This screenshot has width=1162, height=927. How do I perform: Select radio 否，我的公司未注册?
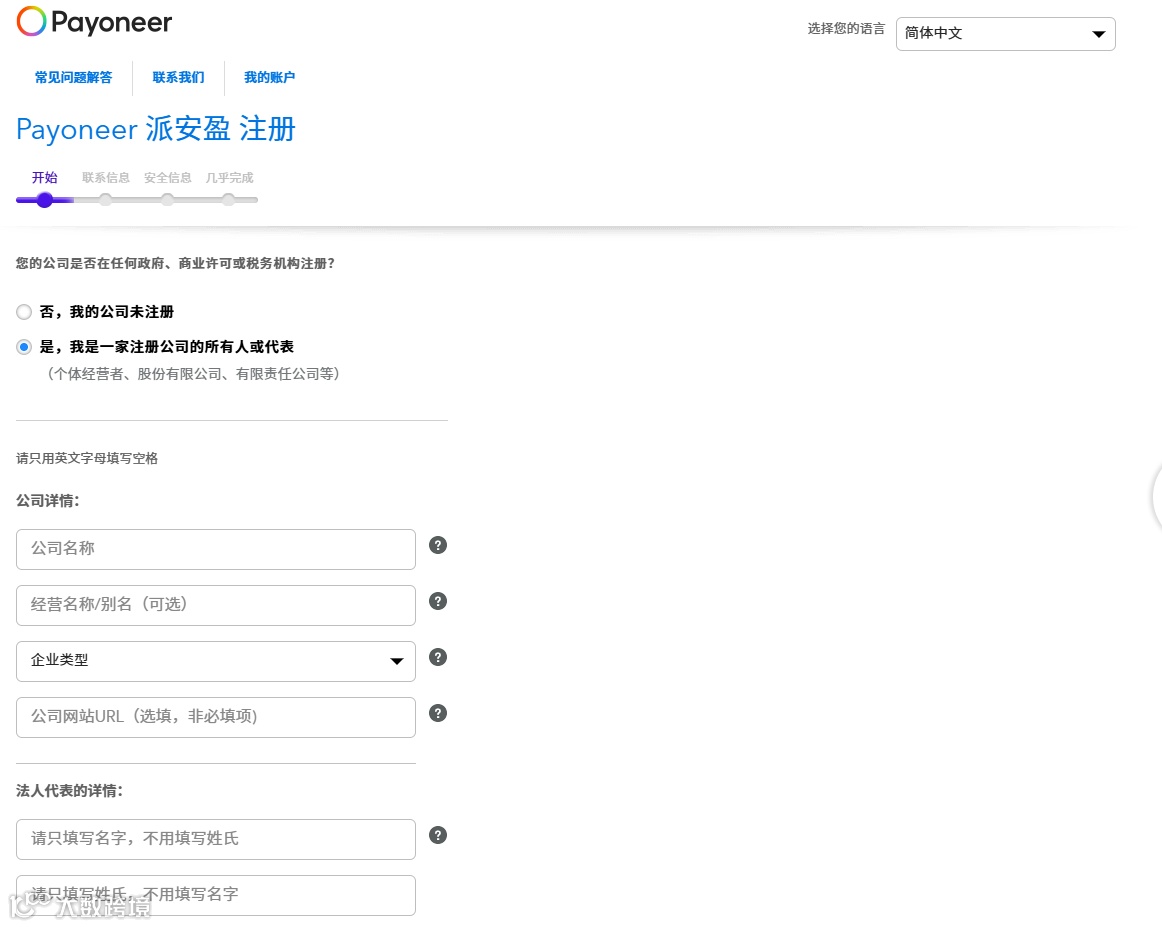24,312
